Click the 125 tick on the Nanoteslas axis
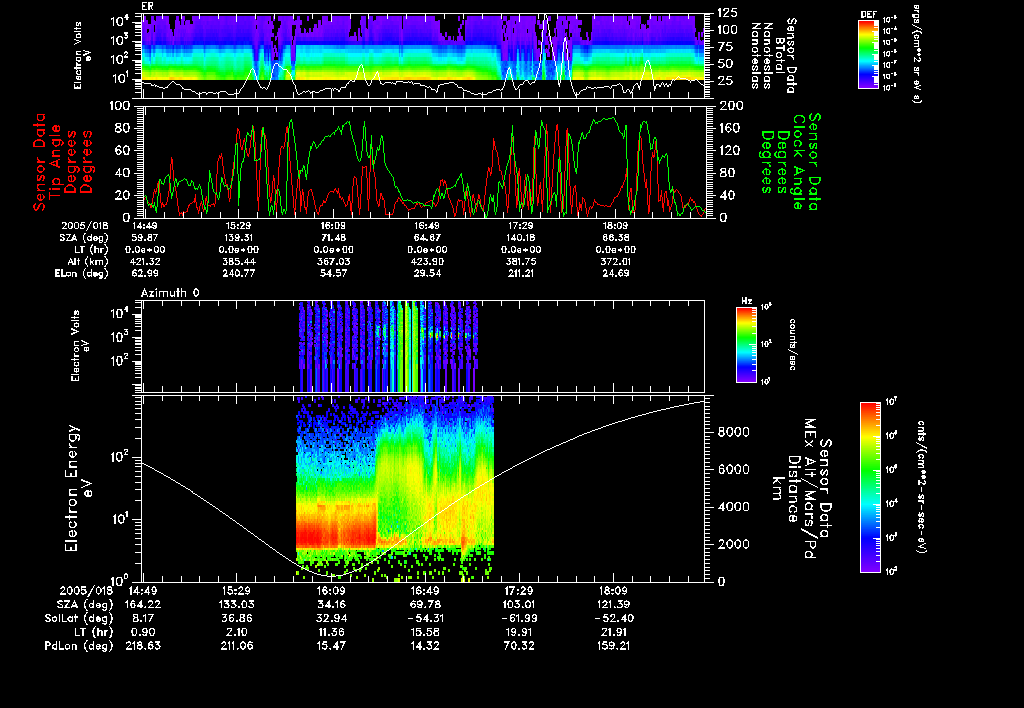This screenshot has height=708, width=1024. pyautogui.click(x=727, y=13)
